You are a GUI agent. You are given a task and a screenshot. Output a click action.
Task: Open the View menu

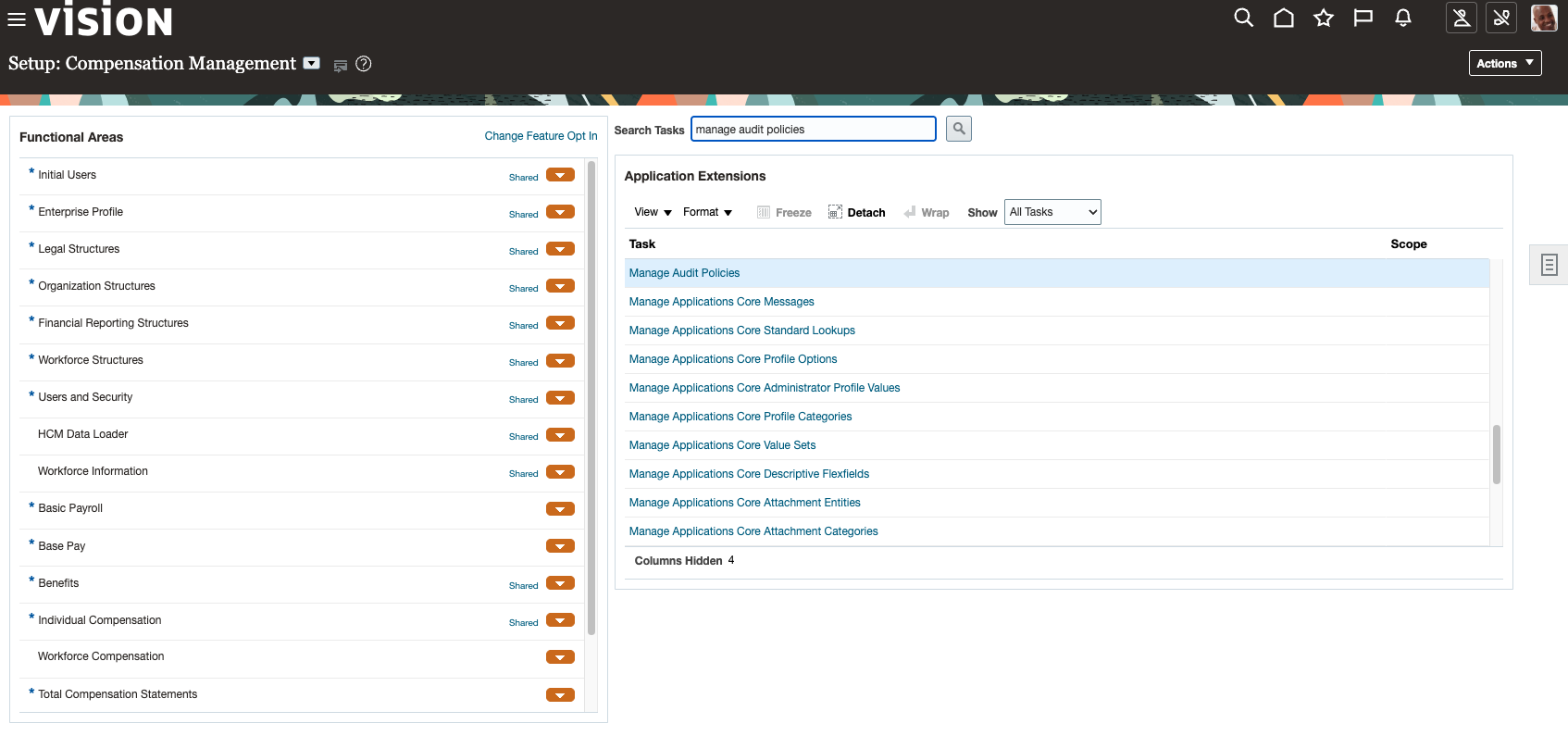click(653, 212)
